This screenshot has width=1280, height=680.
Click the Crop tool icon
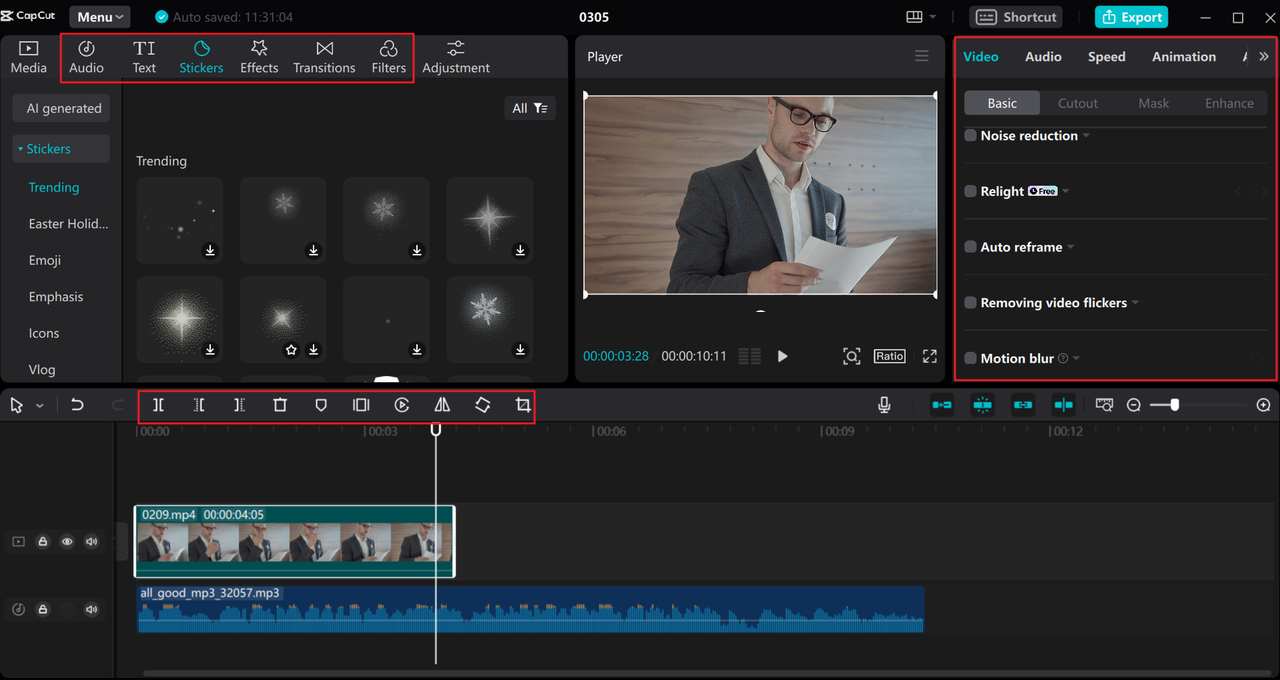[x=523, y=405]
